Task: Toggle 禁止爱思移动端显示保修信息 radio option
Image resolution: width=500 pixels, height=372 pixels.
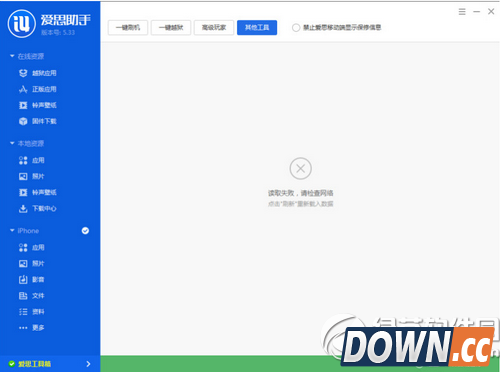Action: click(296, 28)
